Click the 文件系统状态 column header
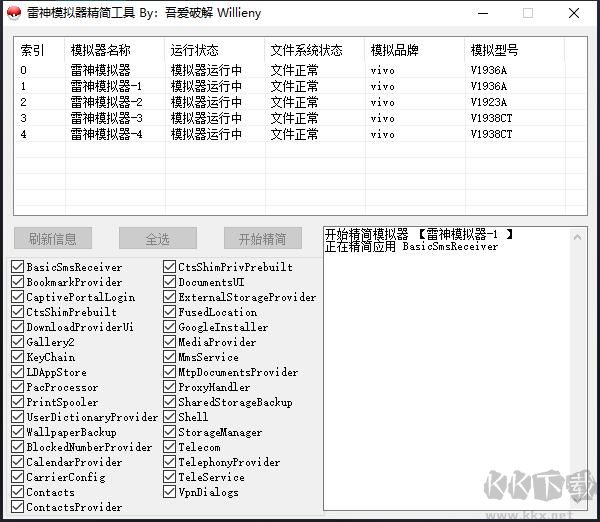The height and width of the screenshot is (522, 600). (x=315, y=50)
